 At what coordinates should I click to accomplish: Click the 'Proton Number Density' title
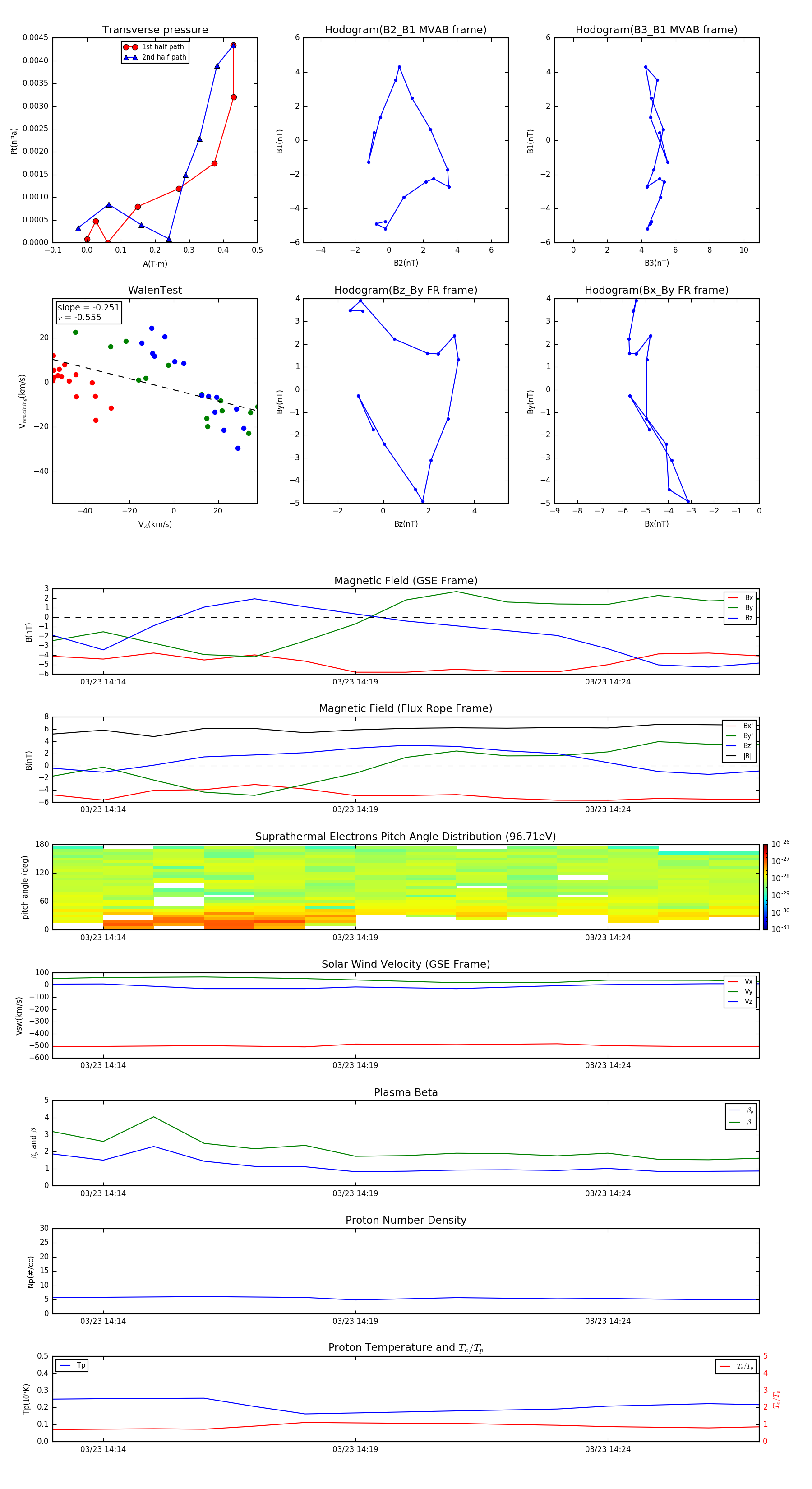(x=406, y=1220)
